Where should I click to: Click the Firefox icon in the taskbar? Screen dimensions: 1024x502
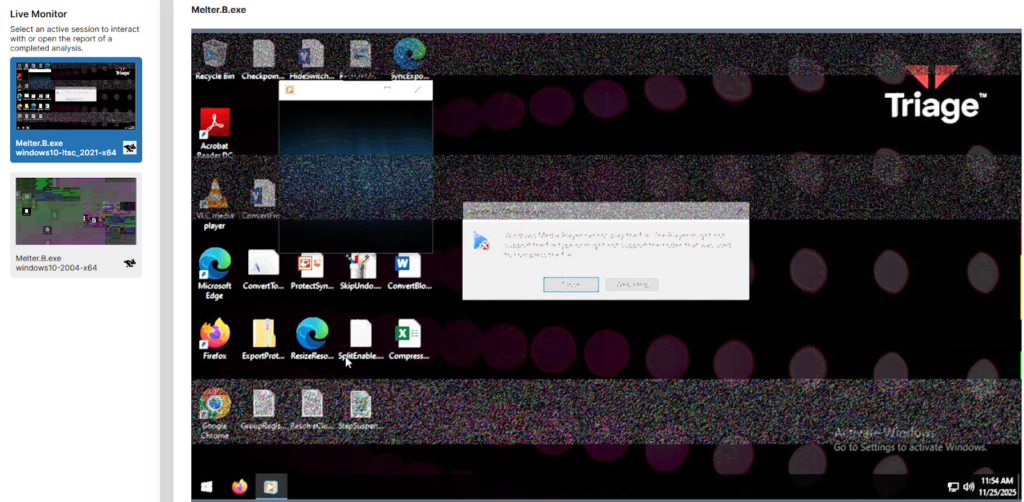point(240,487)
